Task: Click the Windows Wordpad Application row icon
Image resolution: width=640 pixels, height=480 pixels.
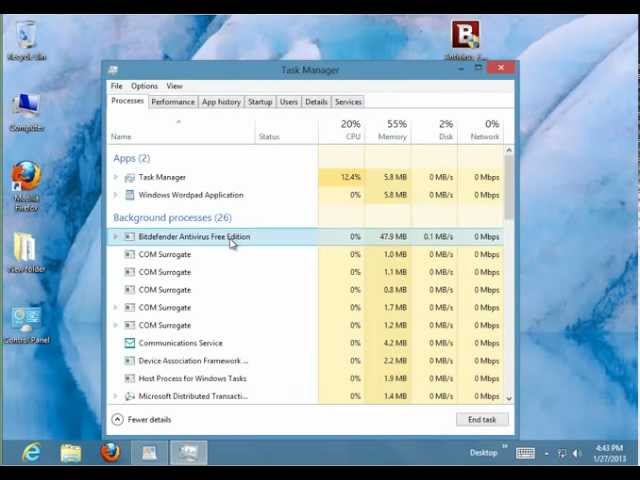Action: point(129,195)
